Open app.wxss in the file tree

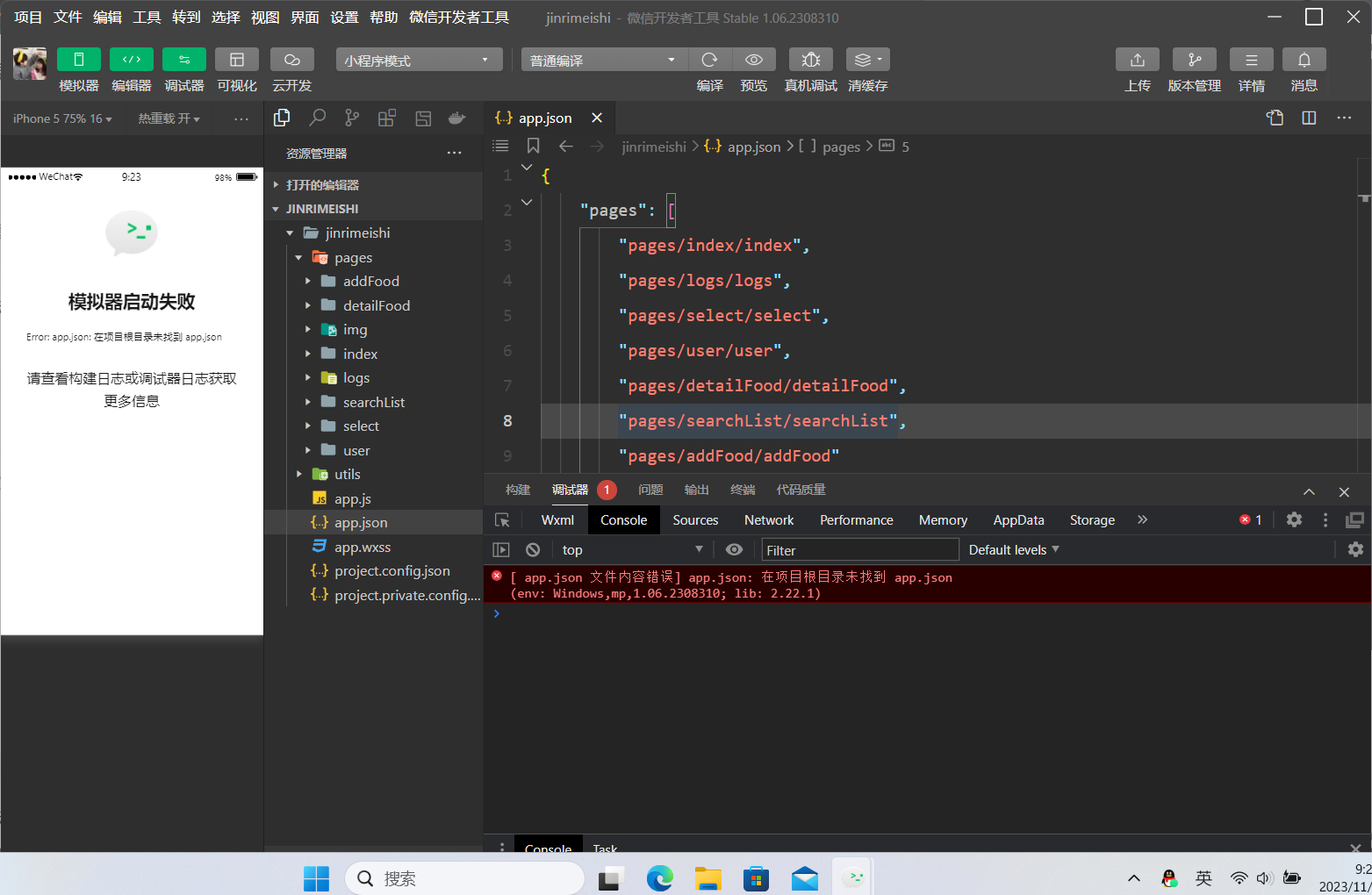363,547
